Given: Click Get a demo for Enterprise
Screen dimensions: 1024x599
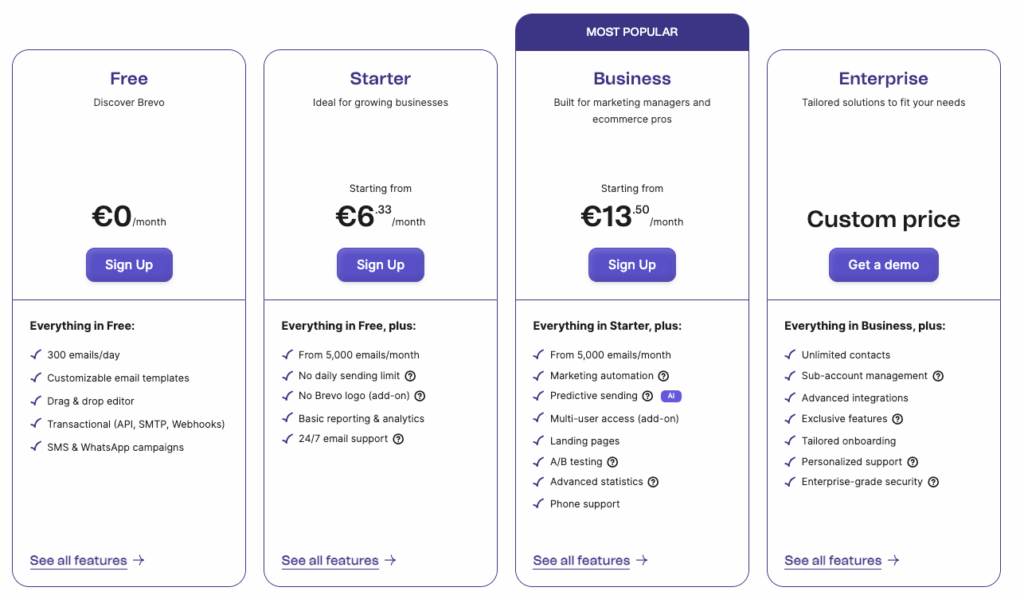Looking at the screenshot, I should [883, 264].
